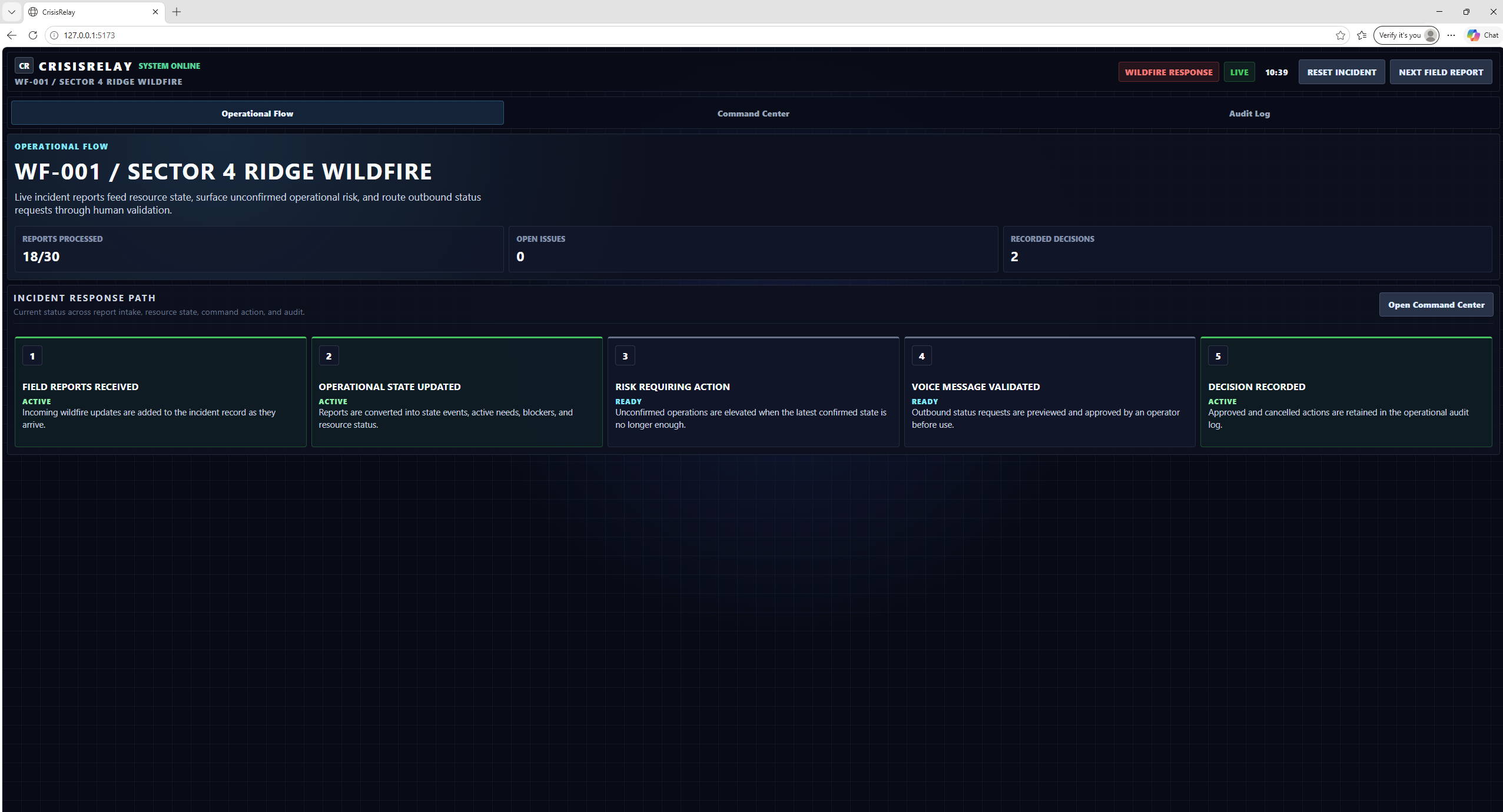Viewport: 1503px width, 812px height.
Task: Switch to Operational Flow tab
Action: [257, 113]
